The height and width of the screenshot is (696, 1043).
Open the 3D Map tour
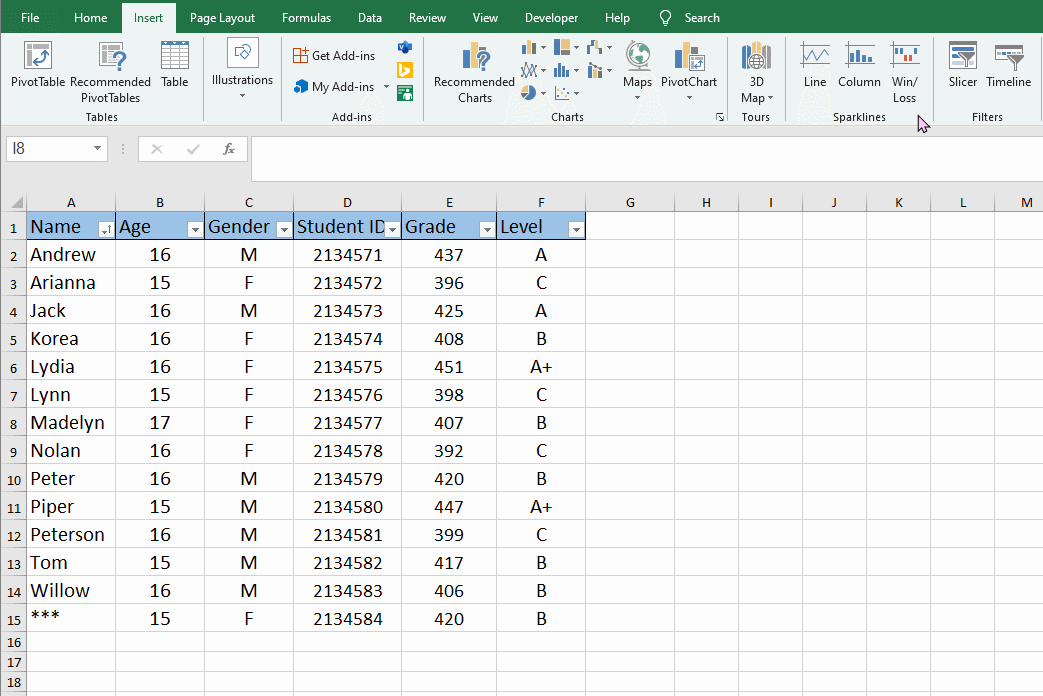point(756,73)
